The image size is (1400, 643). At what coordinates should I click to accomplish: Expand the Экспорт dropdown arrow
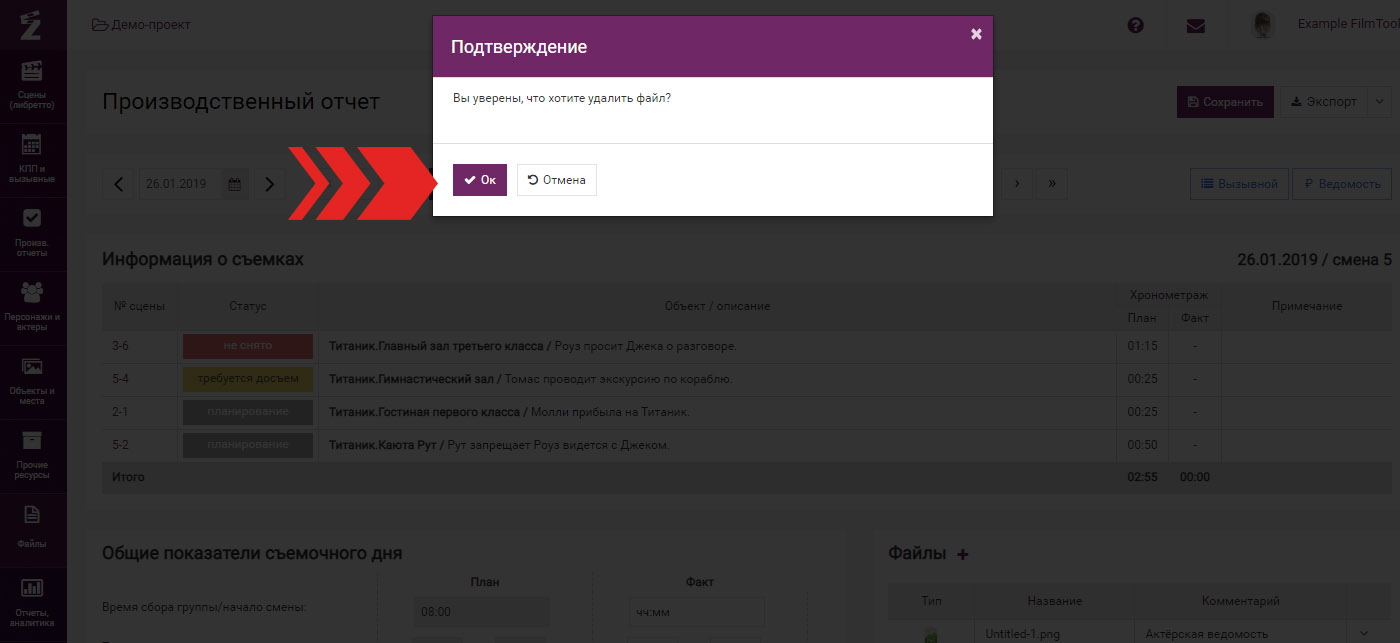click(x=1378, y=102)
